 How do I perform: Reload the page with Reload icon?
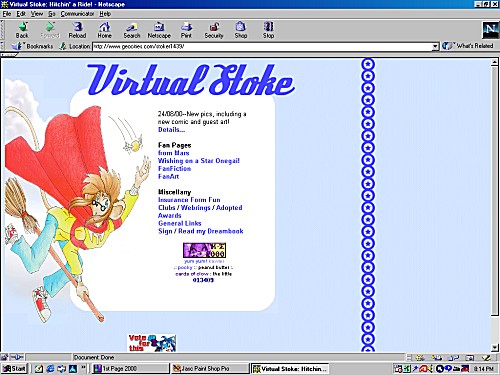click(77, 27)
